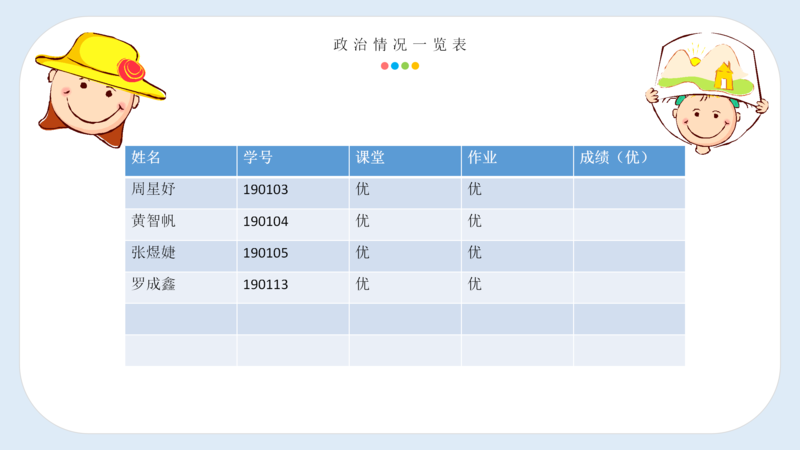
Task: Select the 课堂 header cell
Action: coord(405,161)
